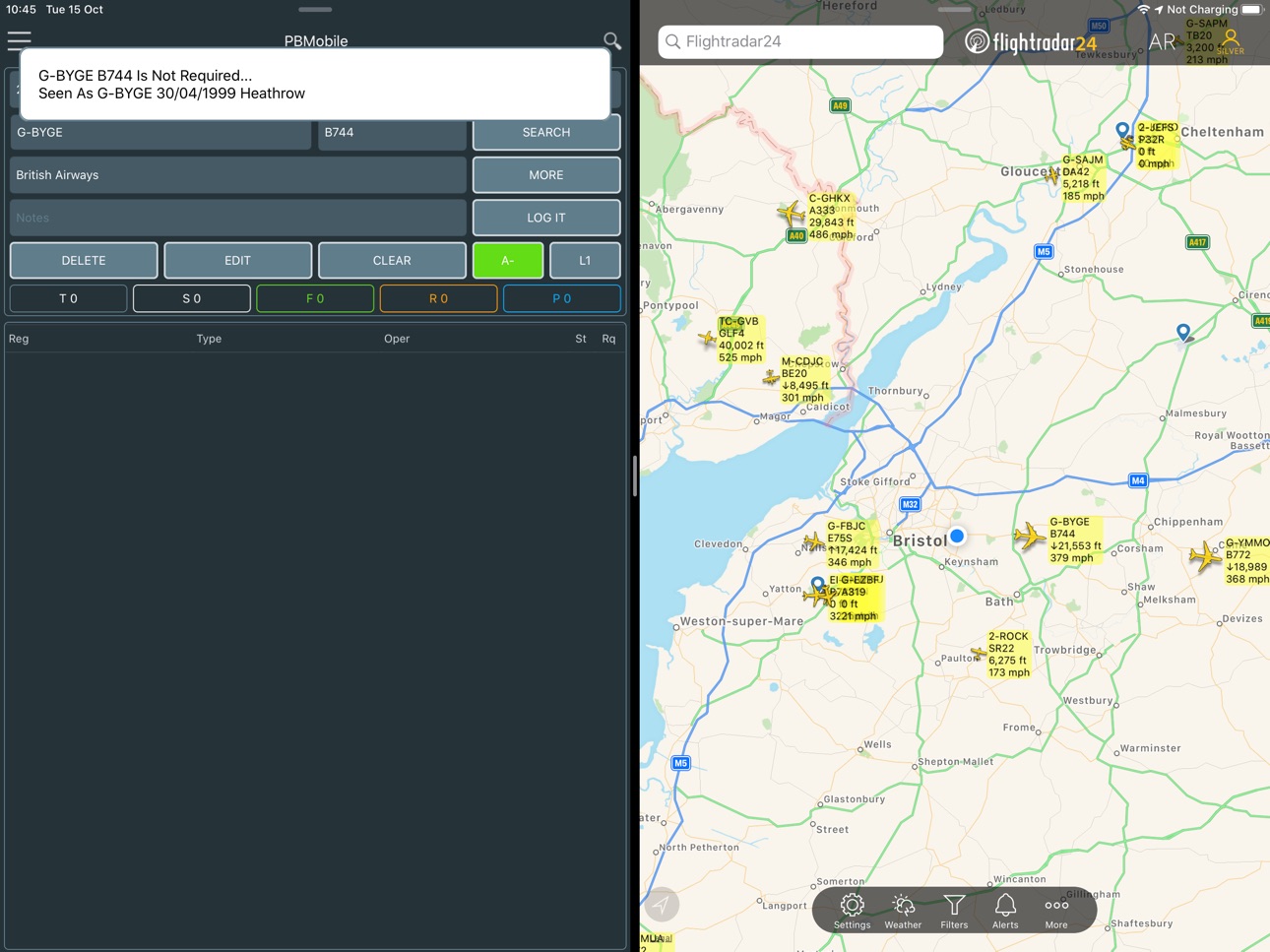Select the C-GHKX A333 aircraft icon
Image resolution: width=1270 pixels, height=952 pixels.
pyautogui.click(x=791, y=212)
